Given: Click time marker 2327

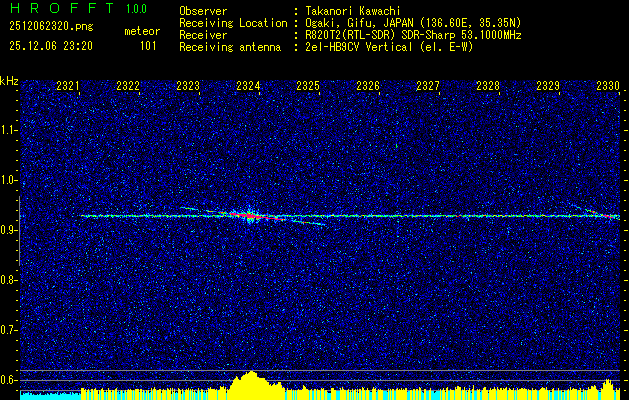Looking at the screenshot, I should point(428,86).
